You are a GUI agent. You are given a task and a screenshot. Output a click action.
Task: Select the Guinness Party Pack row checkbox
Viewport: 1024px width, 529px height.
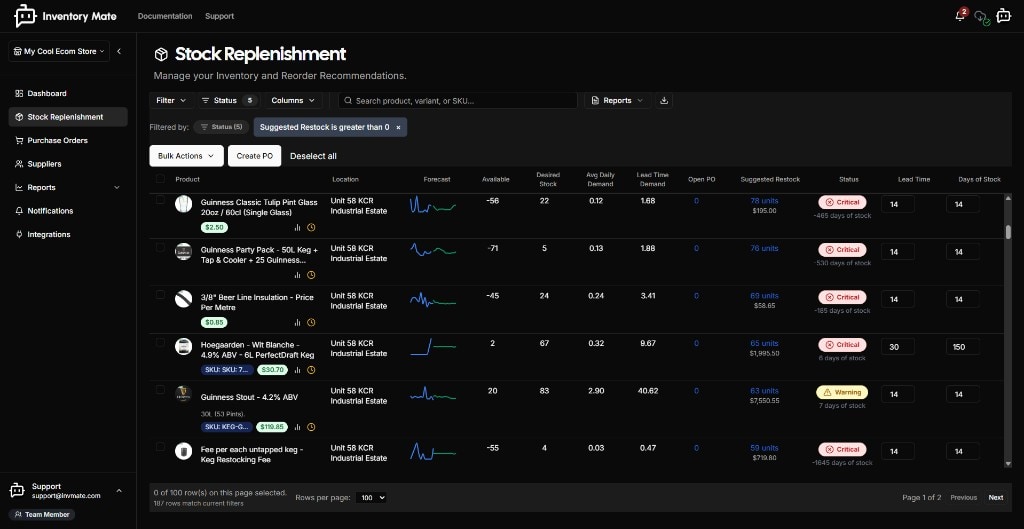[x=161, y=247]
